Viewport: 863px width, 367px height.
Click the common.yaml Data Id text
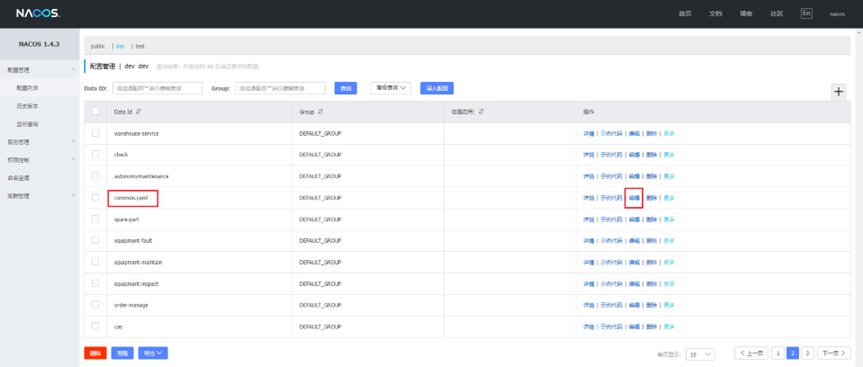coord(131,198)
